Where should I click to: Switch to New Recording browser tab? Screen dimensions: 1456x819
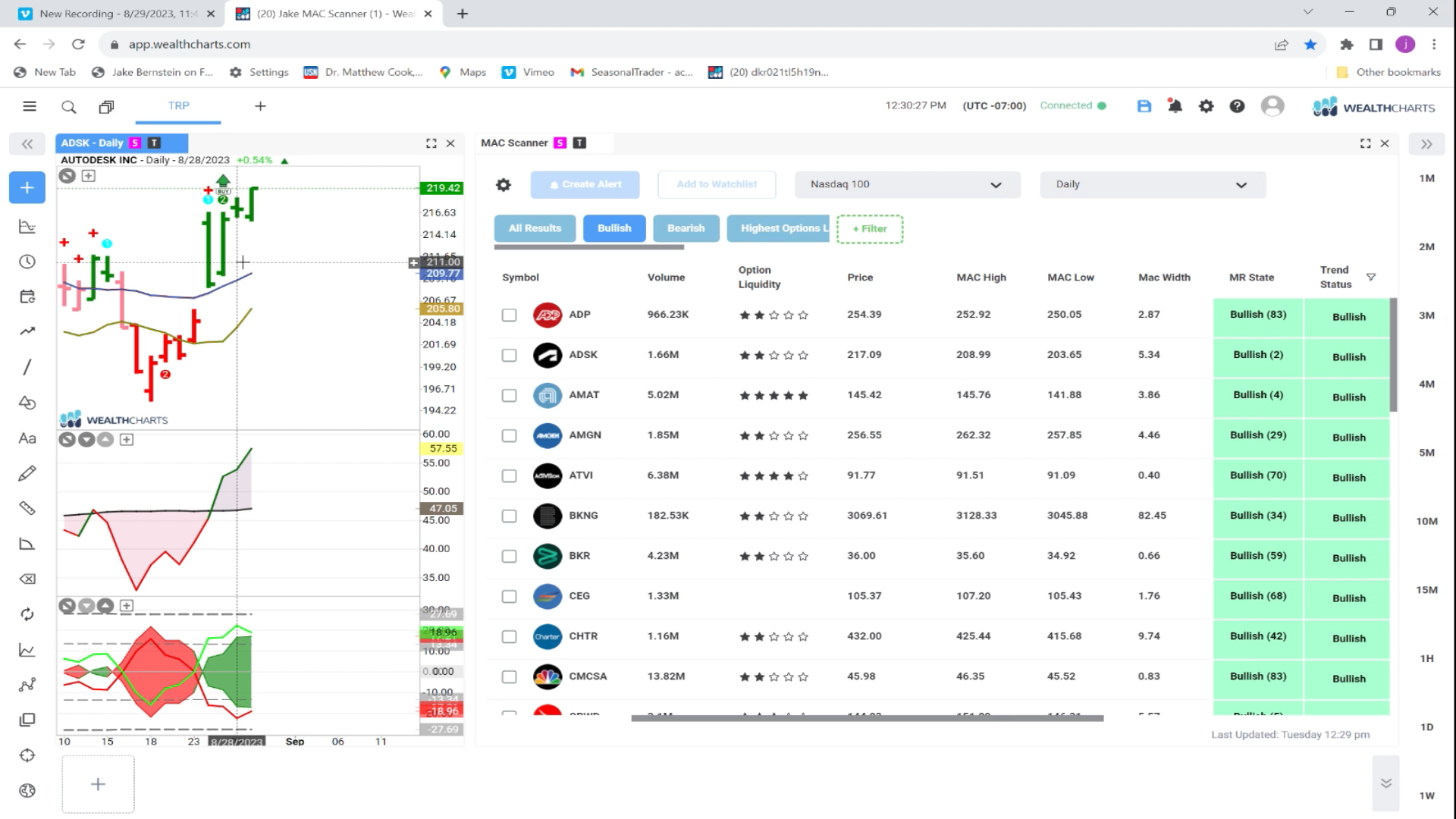coord(118,14)
